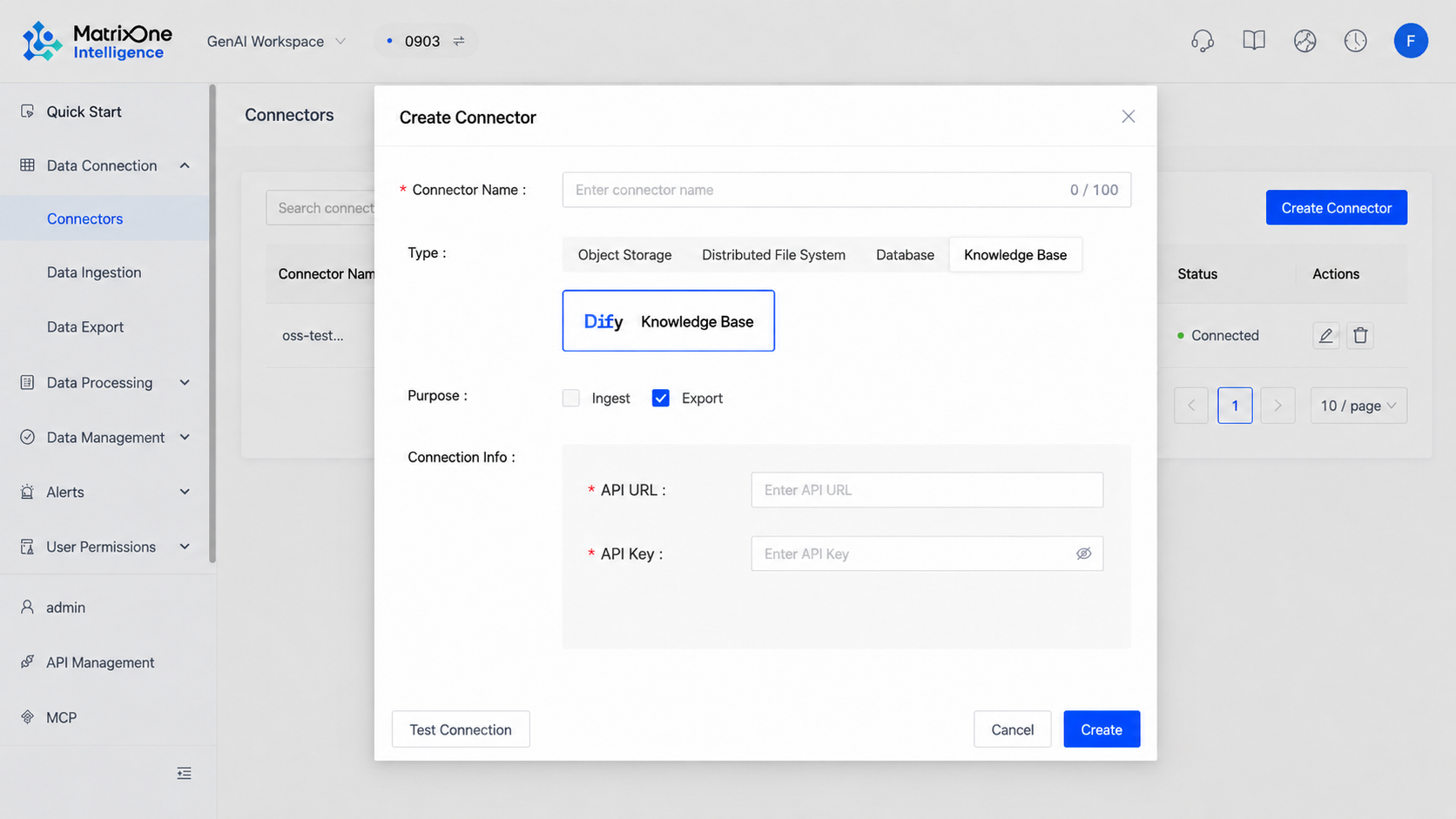The width and height of the screenshot is (1456, 819).
Task: Click the Cancel button
Action: point(1012,729)
